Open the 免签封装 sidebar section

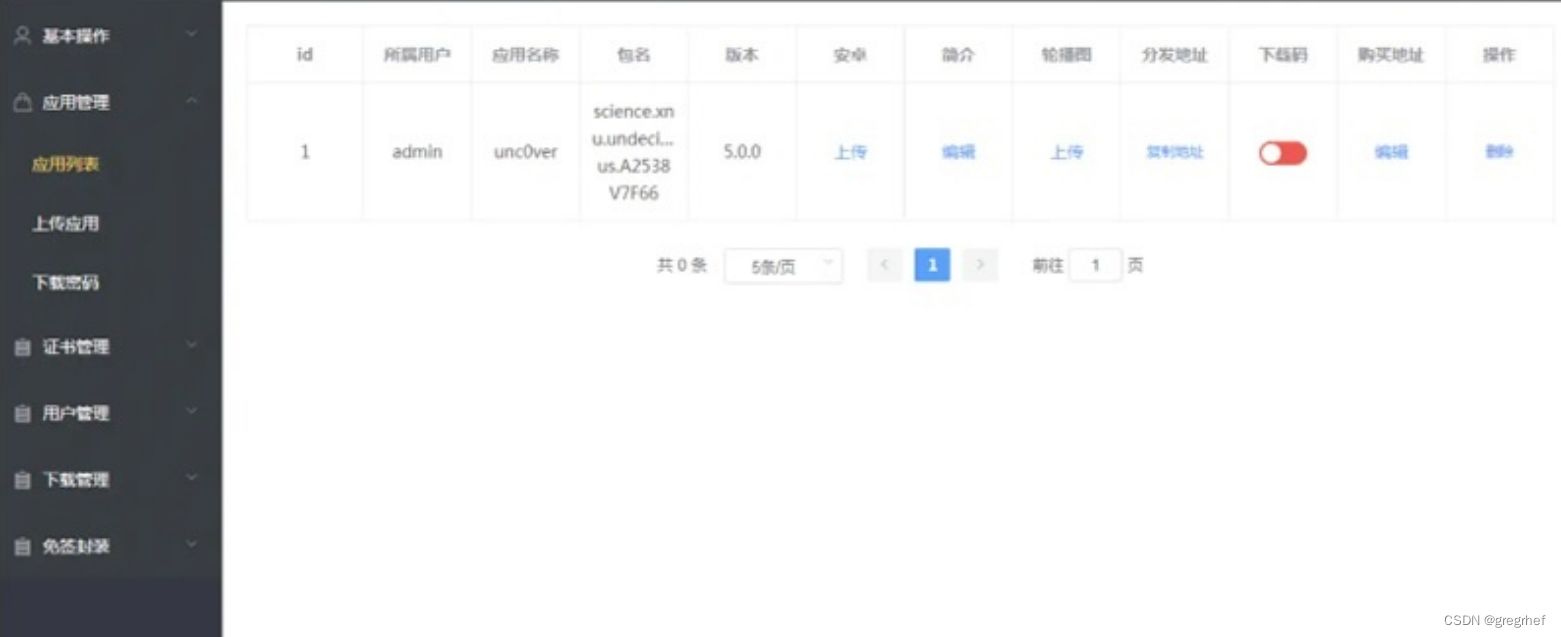point(70,546)
